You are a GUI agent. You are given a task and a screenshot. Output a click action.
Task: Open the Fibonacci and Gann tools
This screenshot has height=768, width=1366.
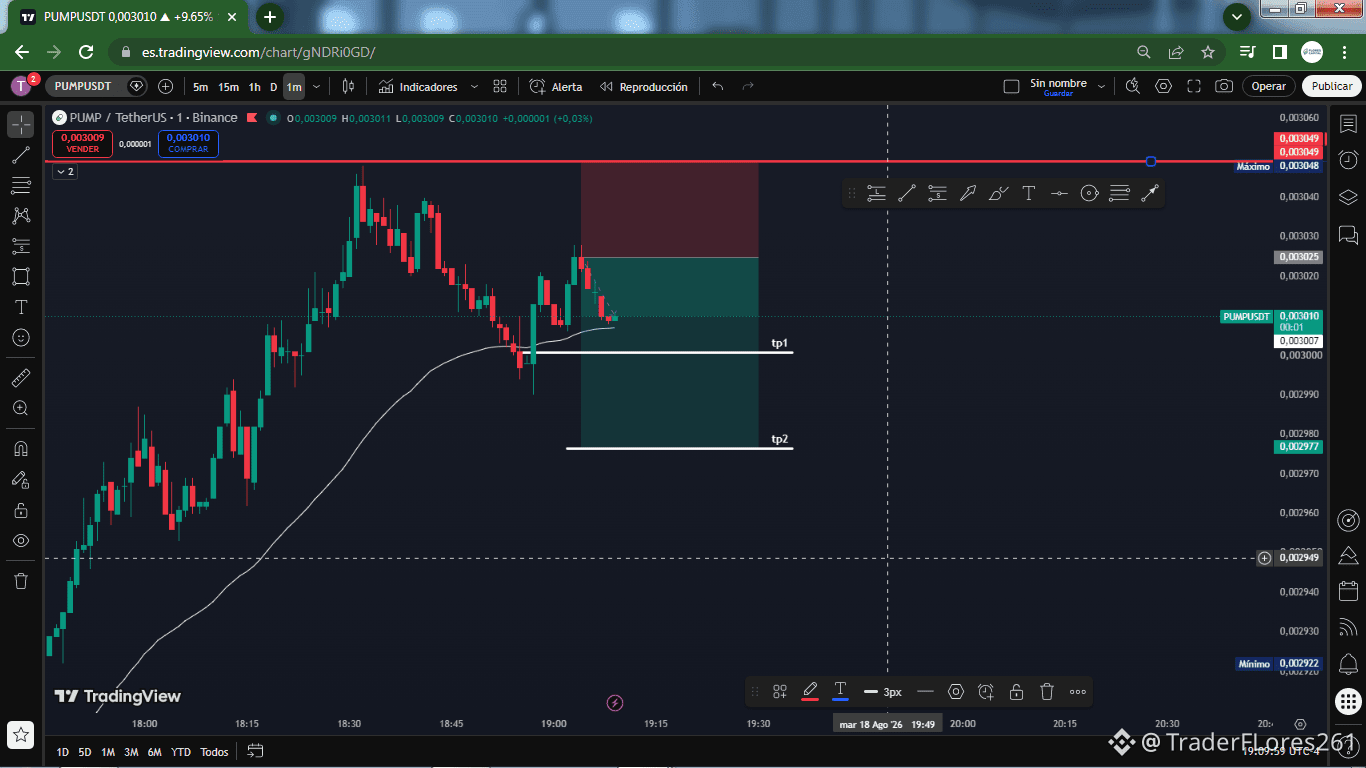[x=21, y=185]
